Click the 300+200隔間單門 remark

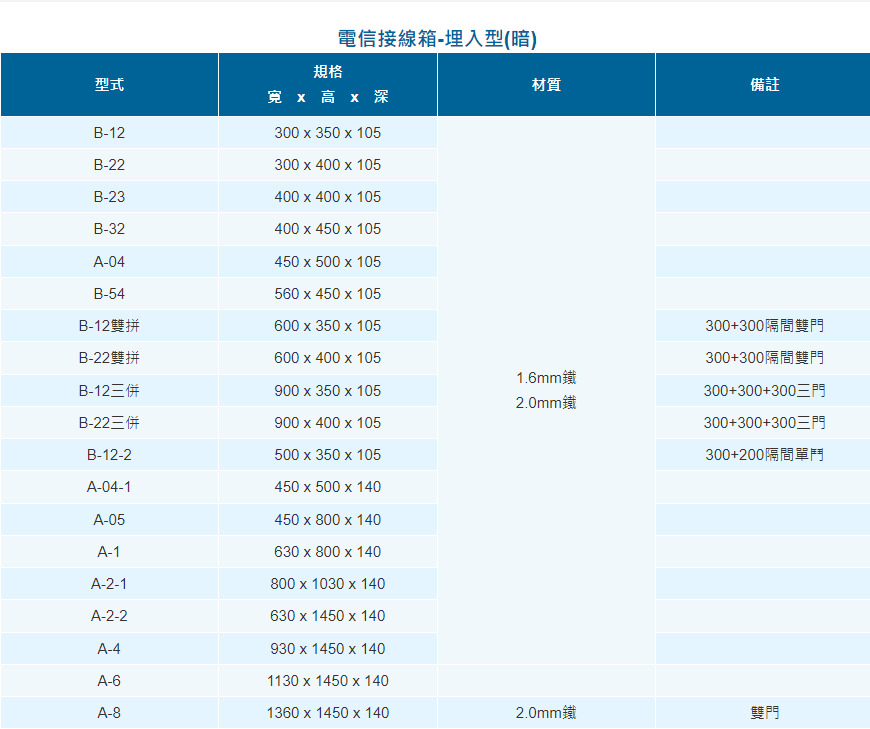(x=764, y=455)
